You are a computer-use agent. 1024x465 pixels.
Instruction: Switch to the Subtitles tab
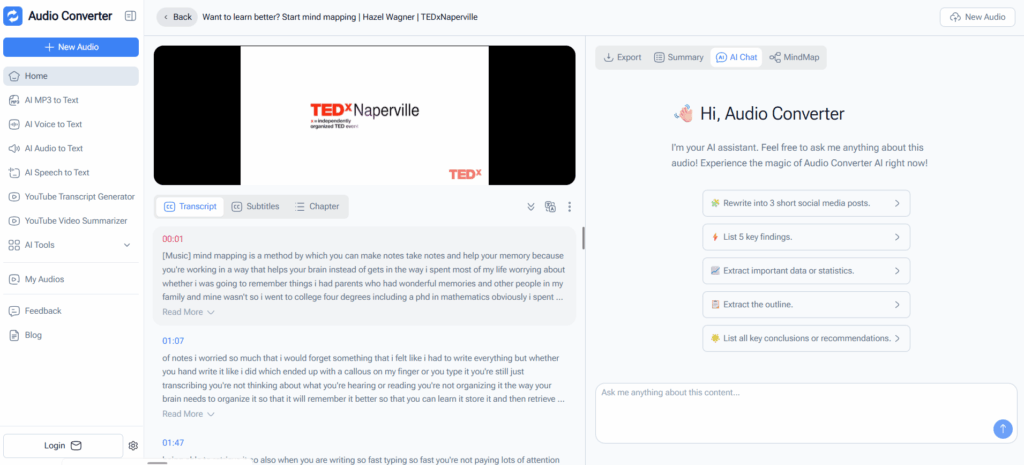[255, 207]
